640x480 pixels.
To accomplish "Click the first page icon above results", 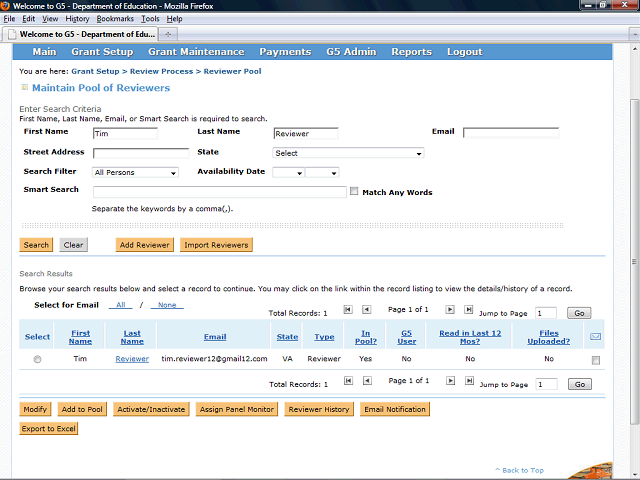I will [x=348, y=311].
